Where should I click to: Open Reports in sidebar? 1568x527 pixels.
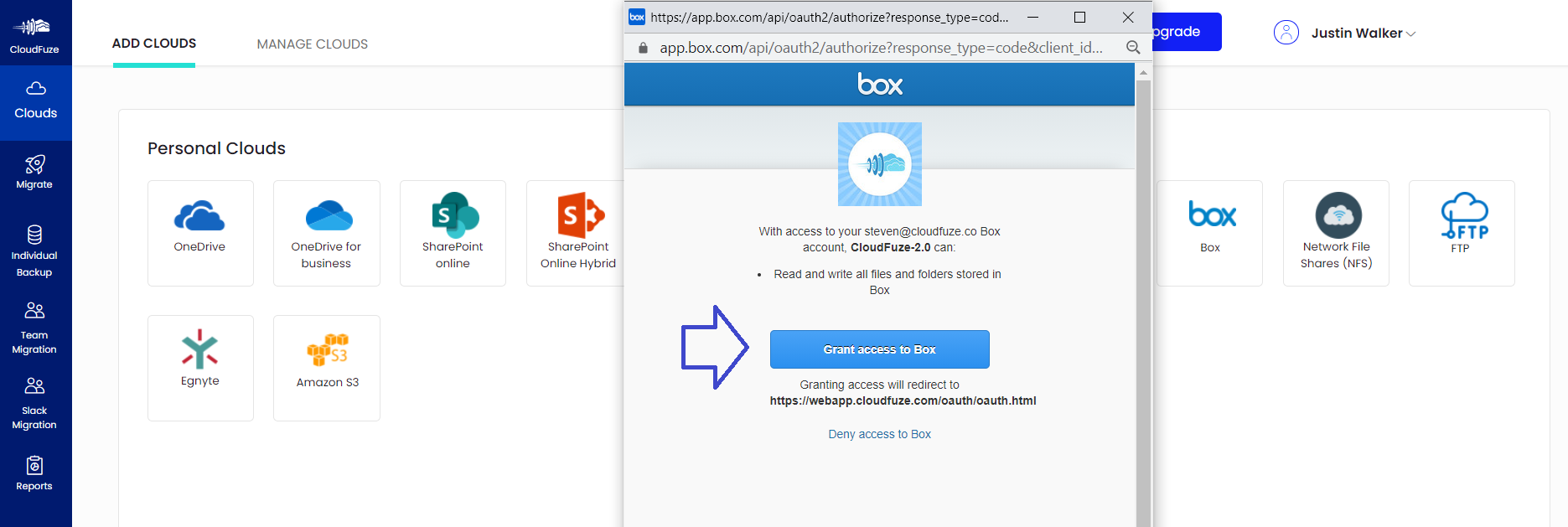pyautogui.click(x=34, y=473)
